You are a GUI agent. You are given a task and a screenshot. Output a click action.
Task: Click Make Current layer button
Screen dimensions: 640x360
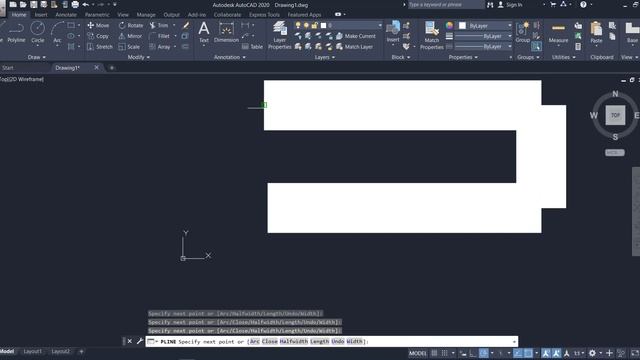click(356, 36)
